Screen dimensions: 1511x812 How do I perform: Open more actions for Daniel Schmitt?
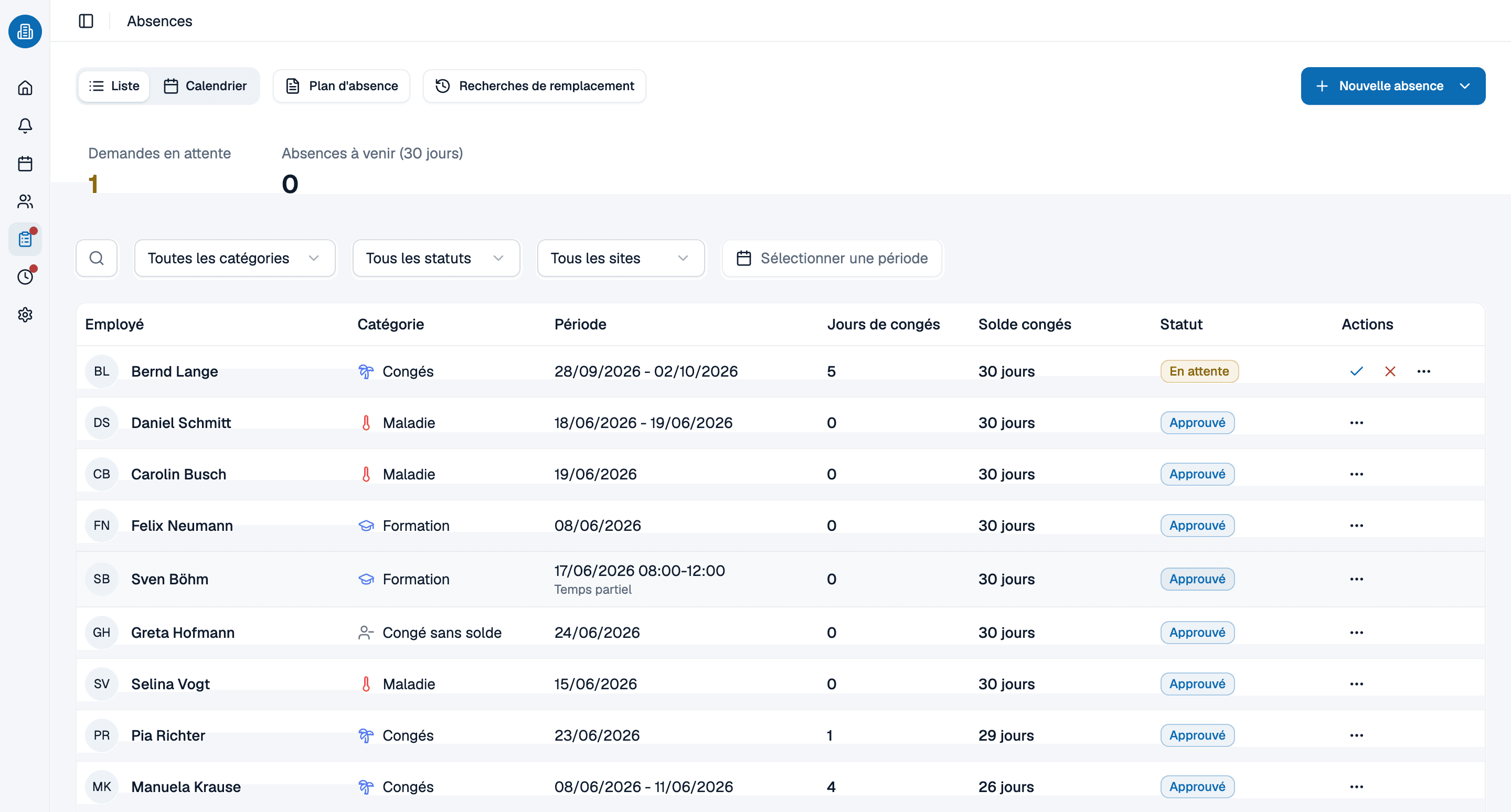tap(1357, 423)
